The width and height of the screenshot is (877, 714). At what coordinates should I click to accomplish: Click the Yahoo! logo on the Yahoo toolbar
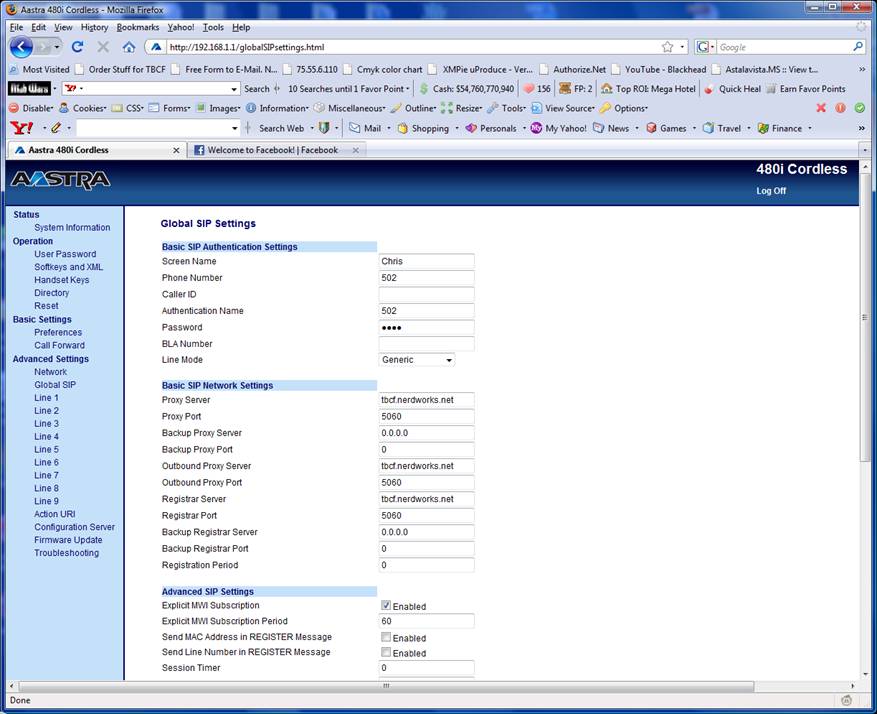pyautogui.click(x=22, y=128)
